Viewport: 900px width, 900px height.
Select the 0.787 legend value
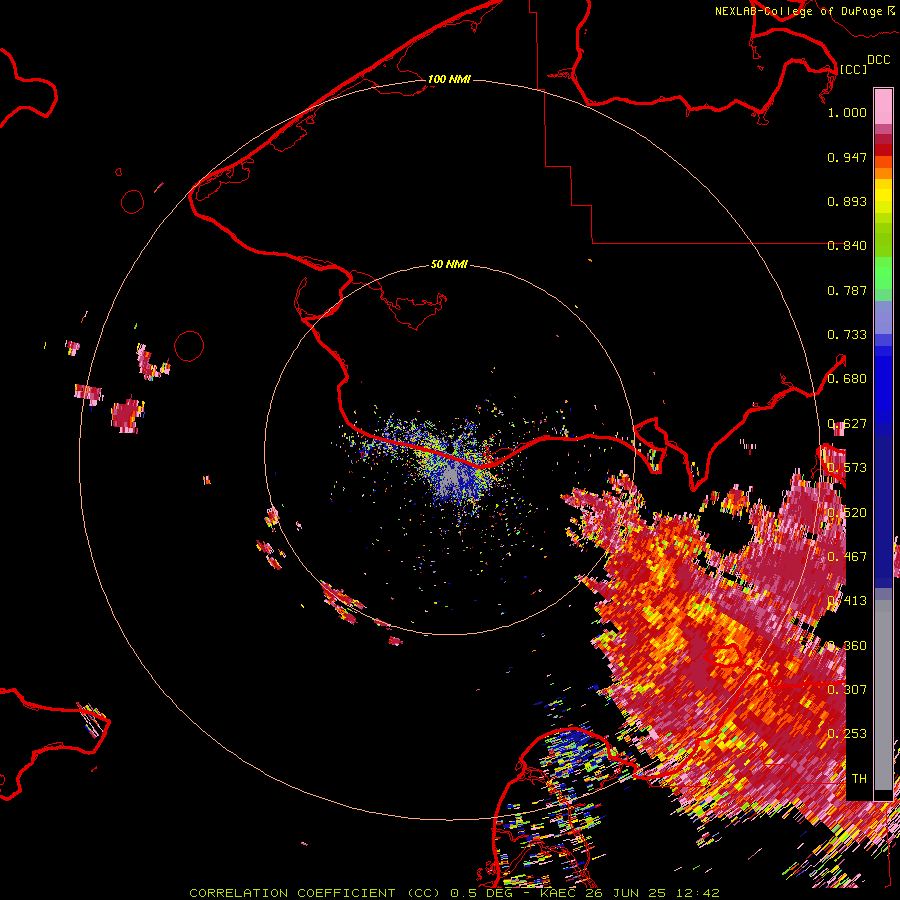click(x=847, y=290)
